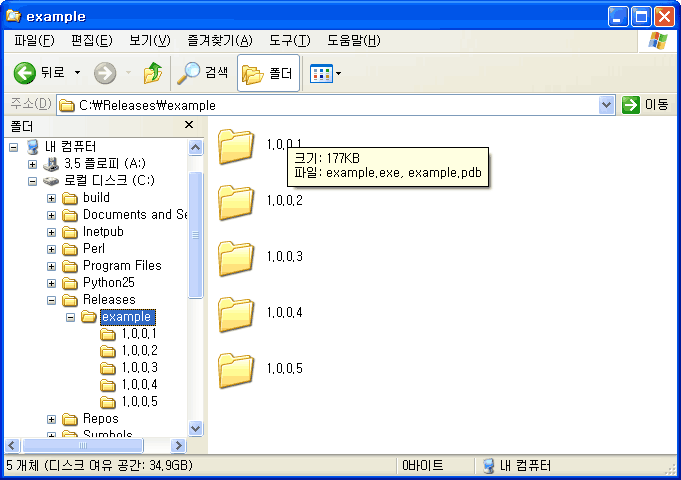
Task: Collapse the Releases tree node
Action: pos(52,300)
